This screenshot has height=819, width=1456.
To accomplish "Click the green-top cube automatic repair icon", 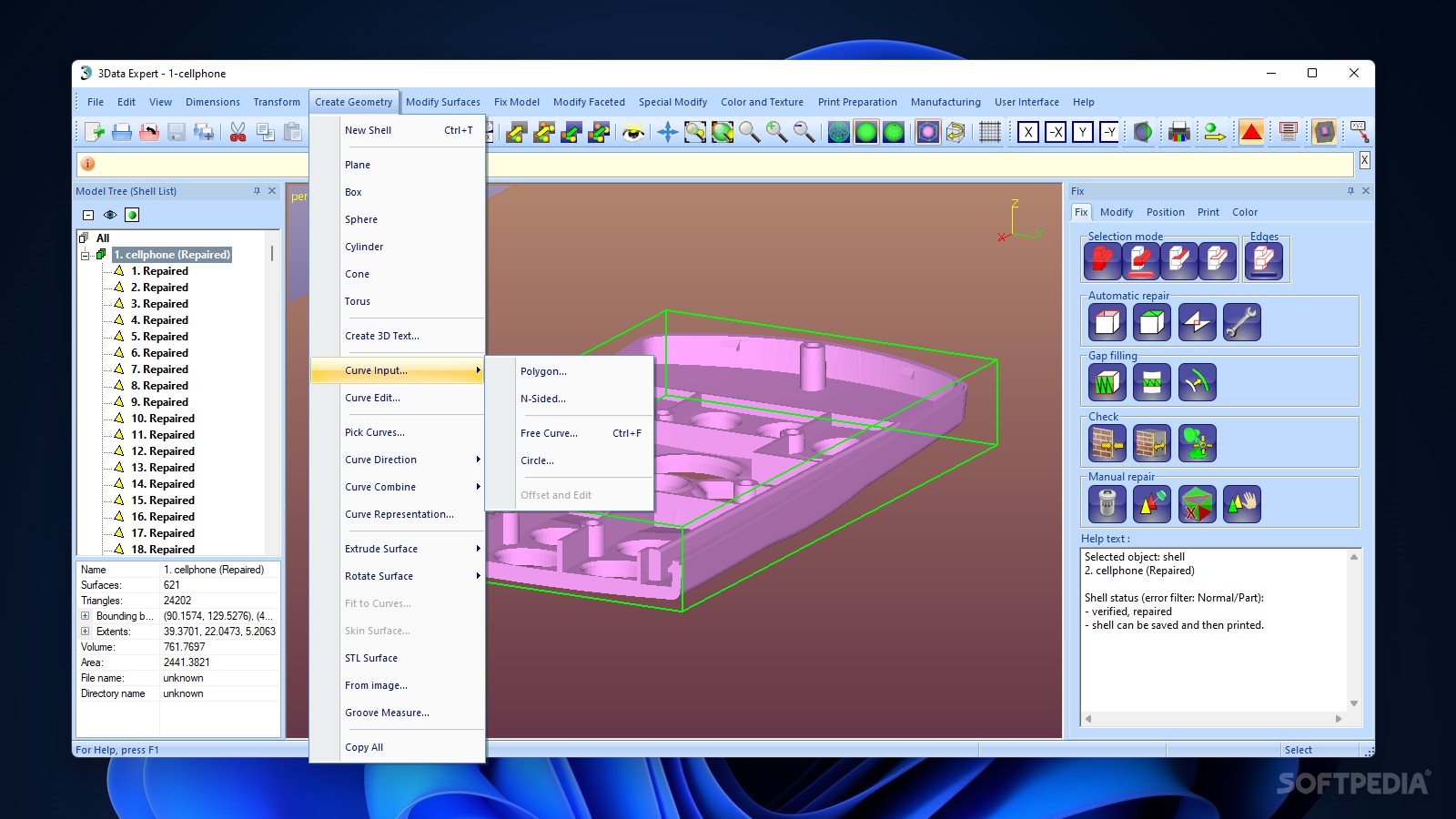I will [1152, 322].
